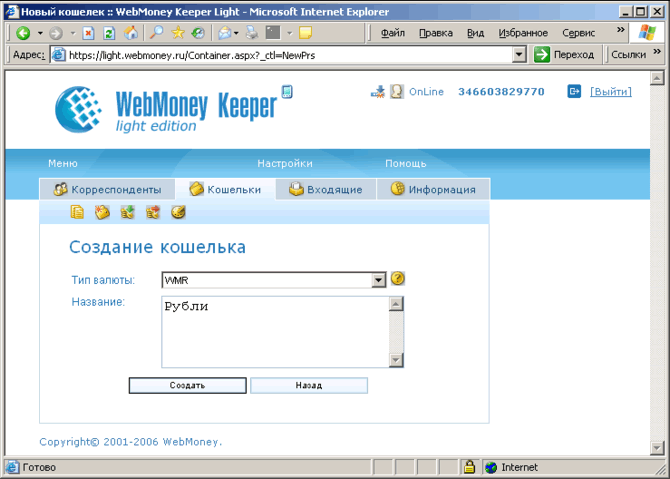Click the user avatar icon near OnLine
The image size is (670, 479).
point(397,91)
